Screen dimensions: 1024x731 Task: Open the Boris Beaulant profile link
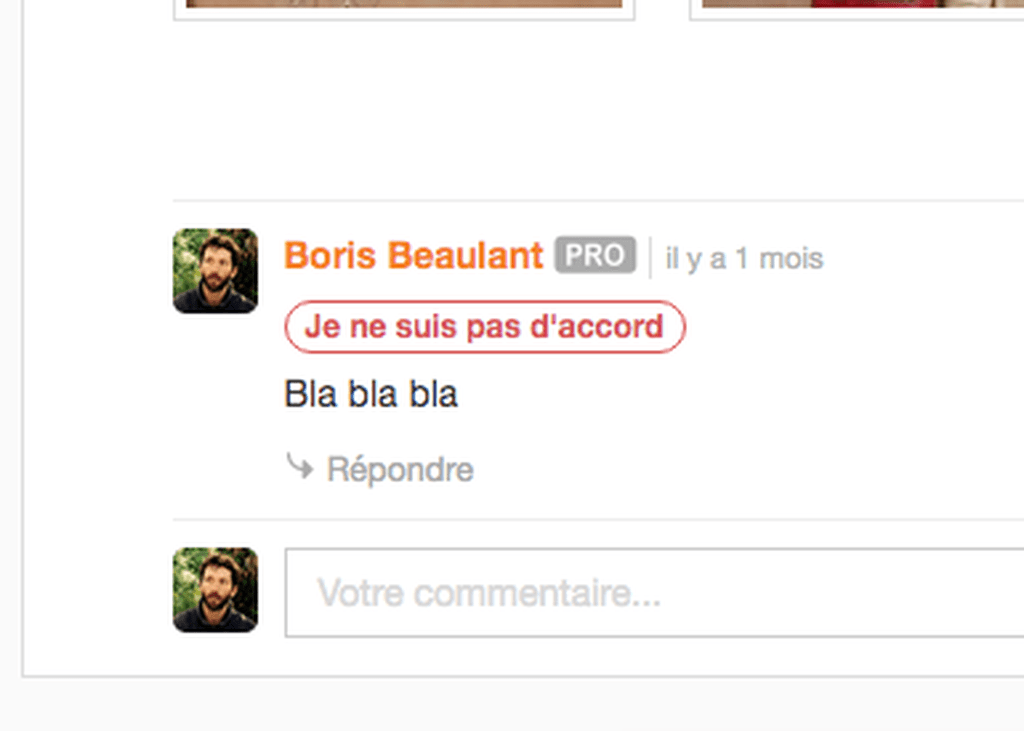pos(413,255)
